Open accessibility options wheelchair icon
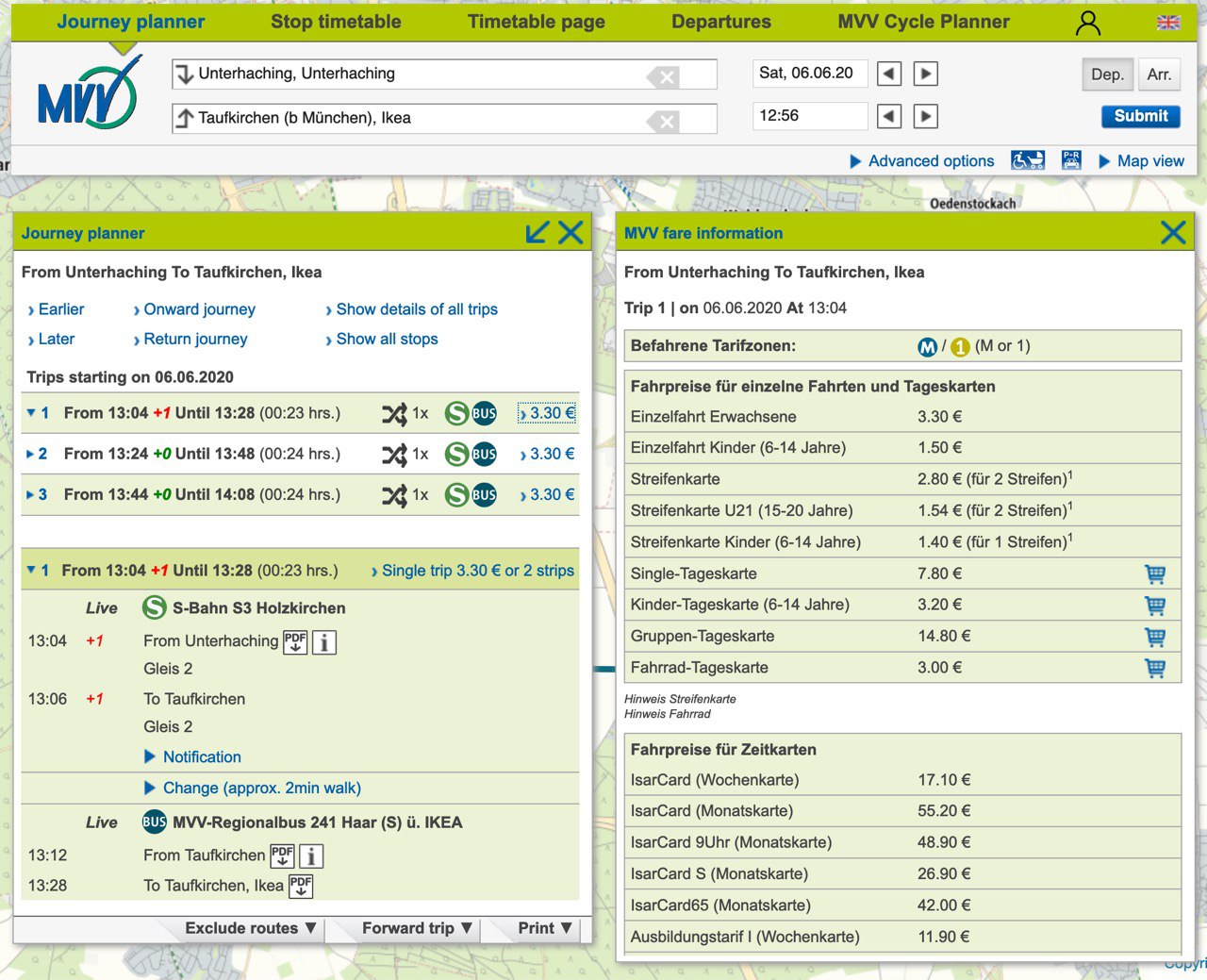This screenshot has height=980, width=1207. coord(1028,160)
